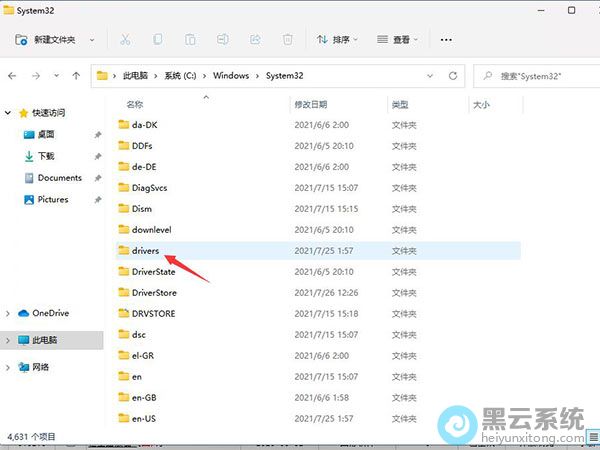Open the three-dot more options menu
The height and width of the screenshot is (450, 600).
pos(446,39)
